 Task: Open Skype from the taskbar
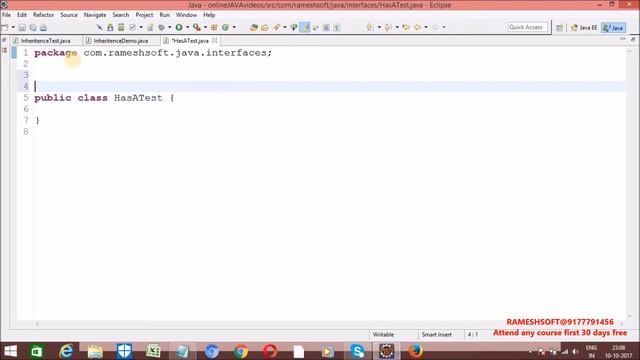(358, 351)
